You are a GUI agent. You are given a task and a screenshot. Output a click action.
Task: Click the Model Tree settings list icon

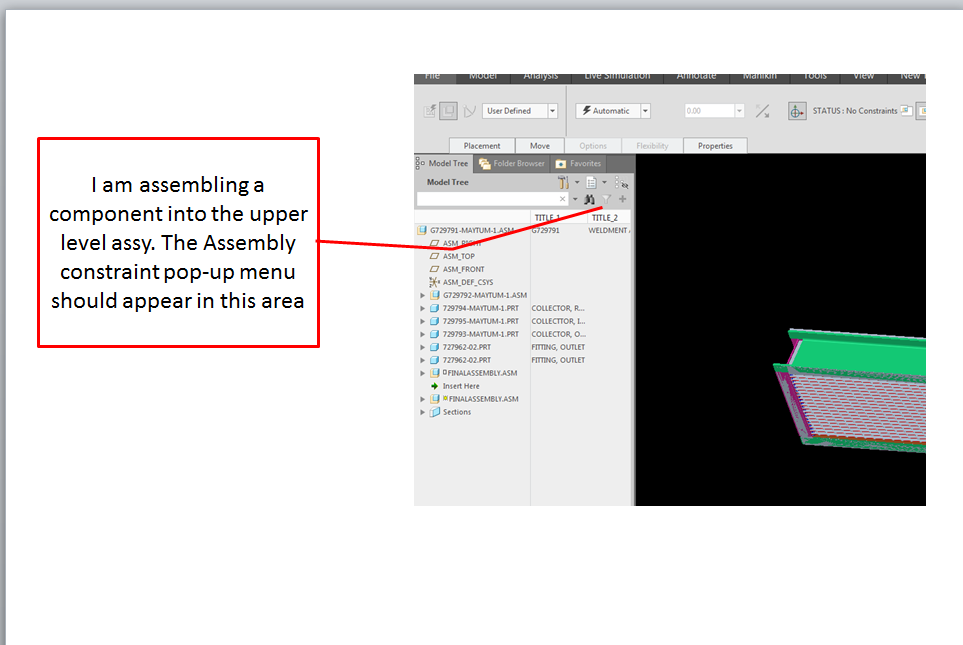tap(592, 182)
